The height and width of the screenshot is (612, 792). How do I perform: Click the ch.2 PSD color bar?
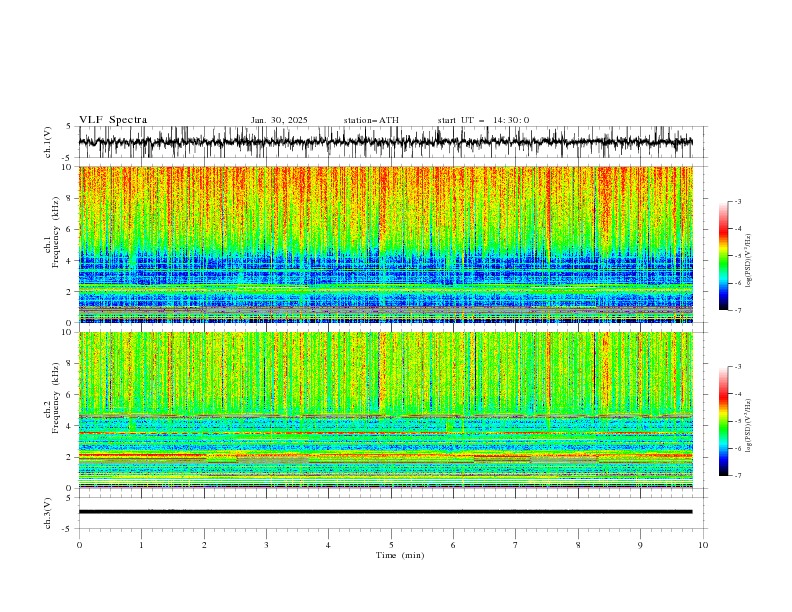click(x=724, y=421)
